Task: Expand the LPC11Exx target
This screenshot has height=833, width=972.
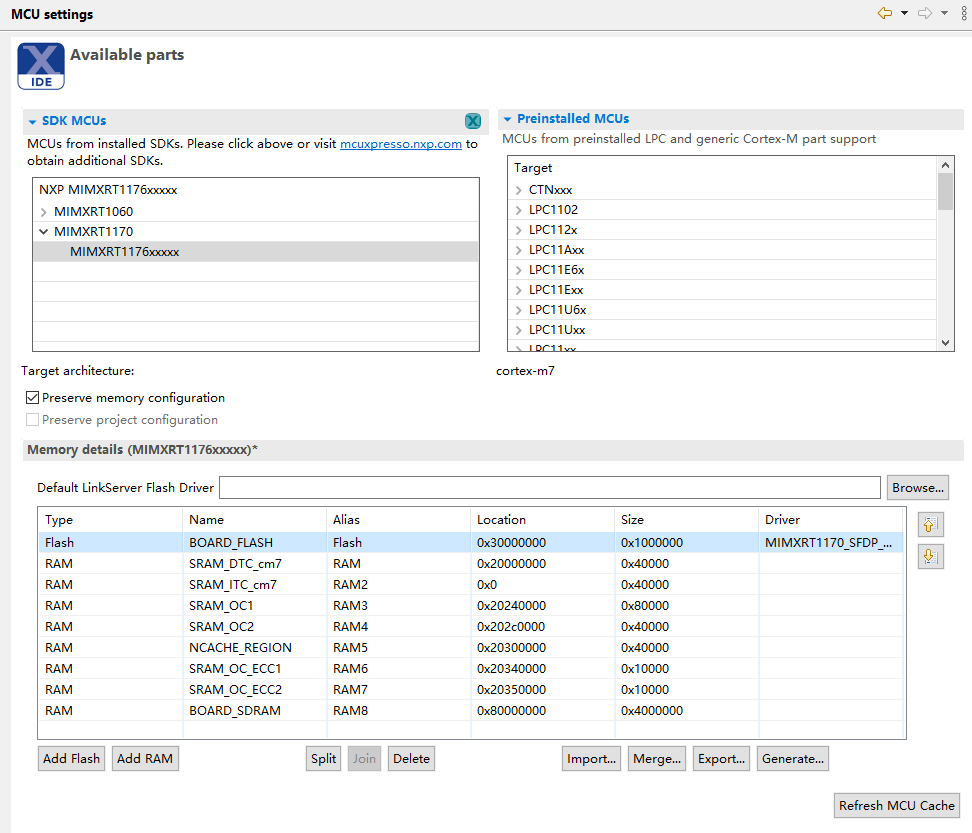Action: click(x=518, y=290)
